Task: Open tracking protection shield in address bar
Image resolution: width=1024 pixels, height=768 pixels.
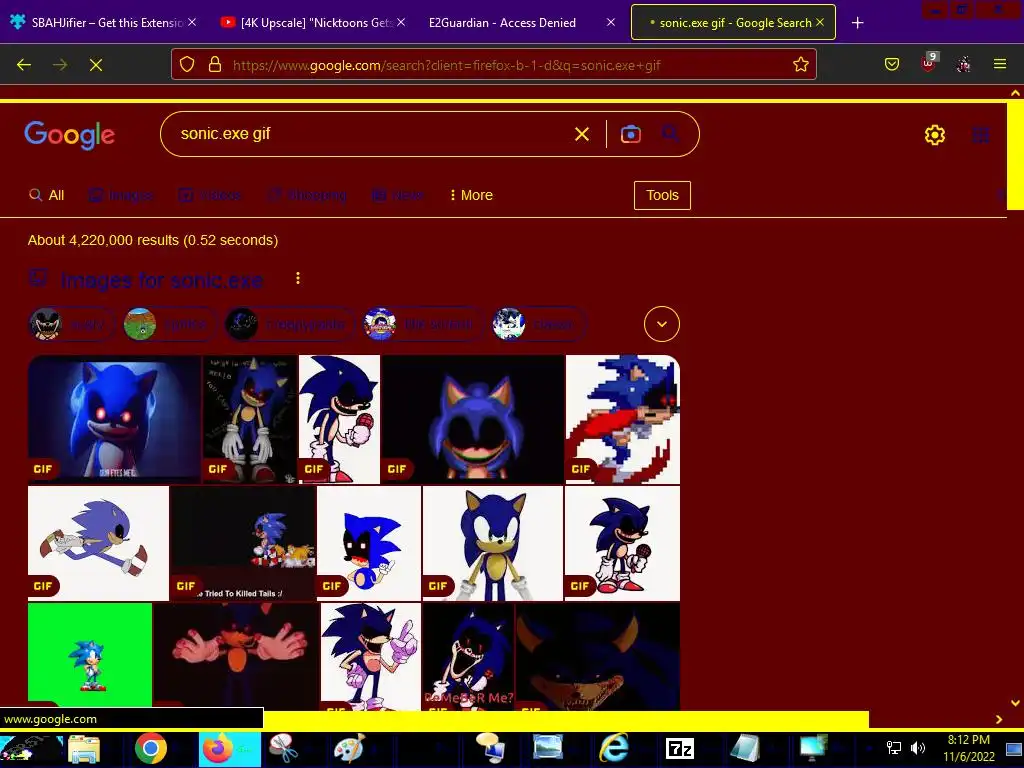Action: tap(187, 64)
